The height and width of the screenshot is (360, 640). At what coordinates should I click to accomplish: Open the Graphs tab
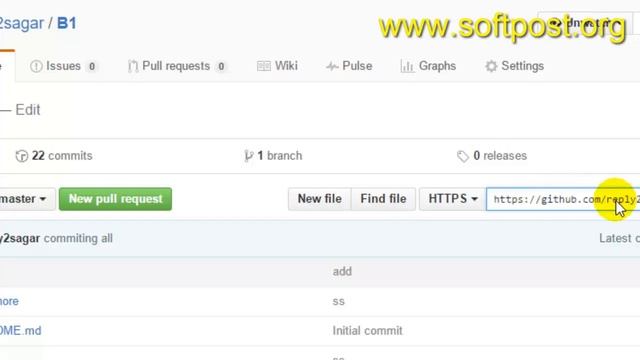pyautogui.click(x=429, y=66)
